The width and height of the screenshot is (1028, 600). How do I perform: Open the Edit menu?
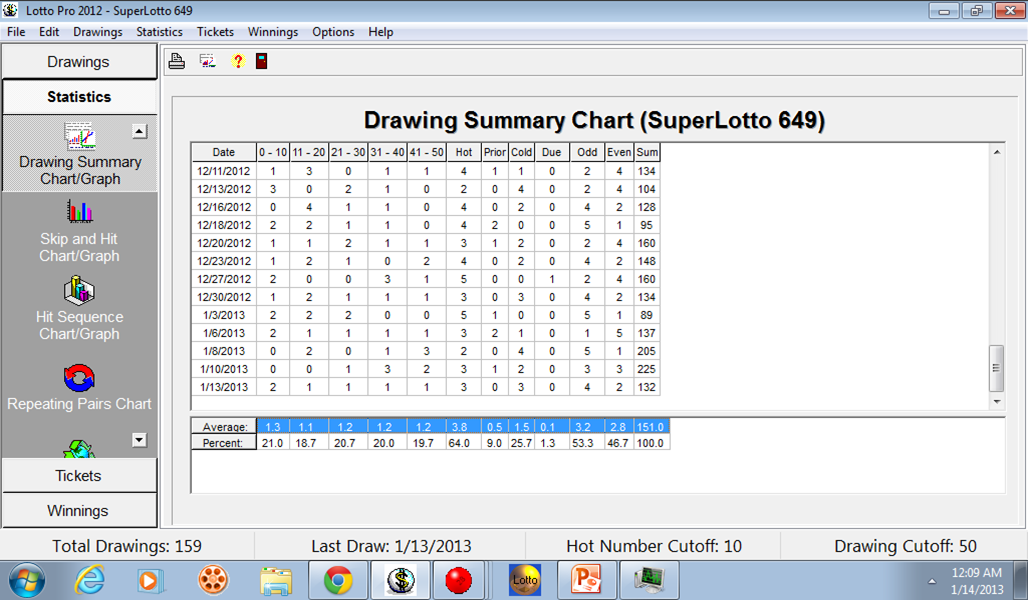tap(49, 32)
